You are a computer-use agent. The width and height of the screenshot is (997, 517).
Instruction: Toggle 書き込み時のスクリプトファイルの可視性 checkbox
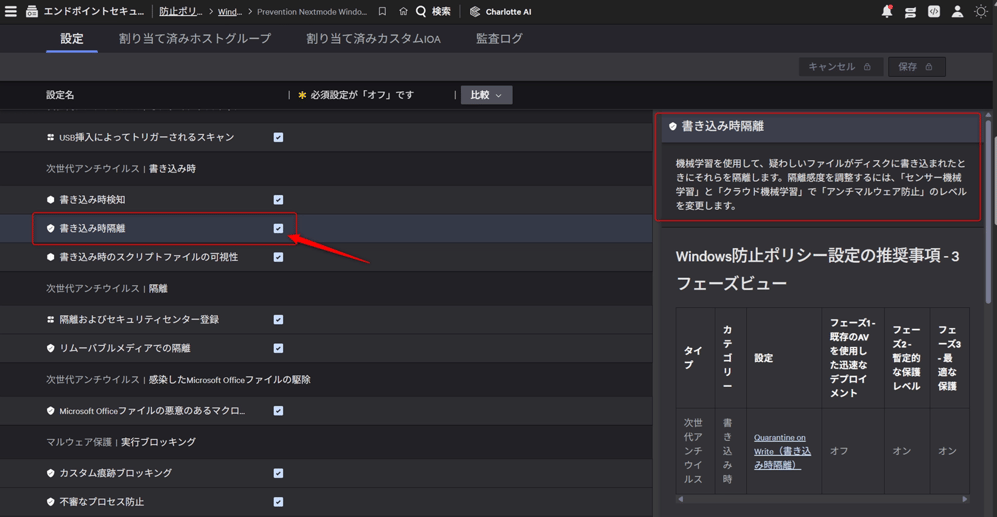(x=278, y=257)
